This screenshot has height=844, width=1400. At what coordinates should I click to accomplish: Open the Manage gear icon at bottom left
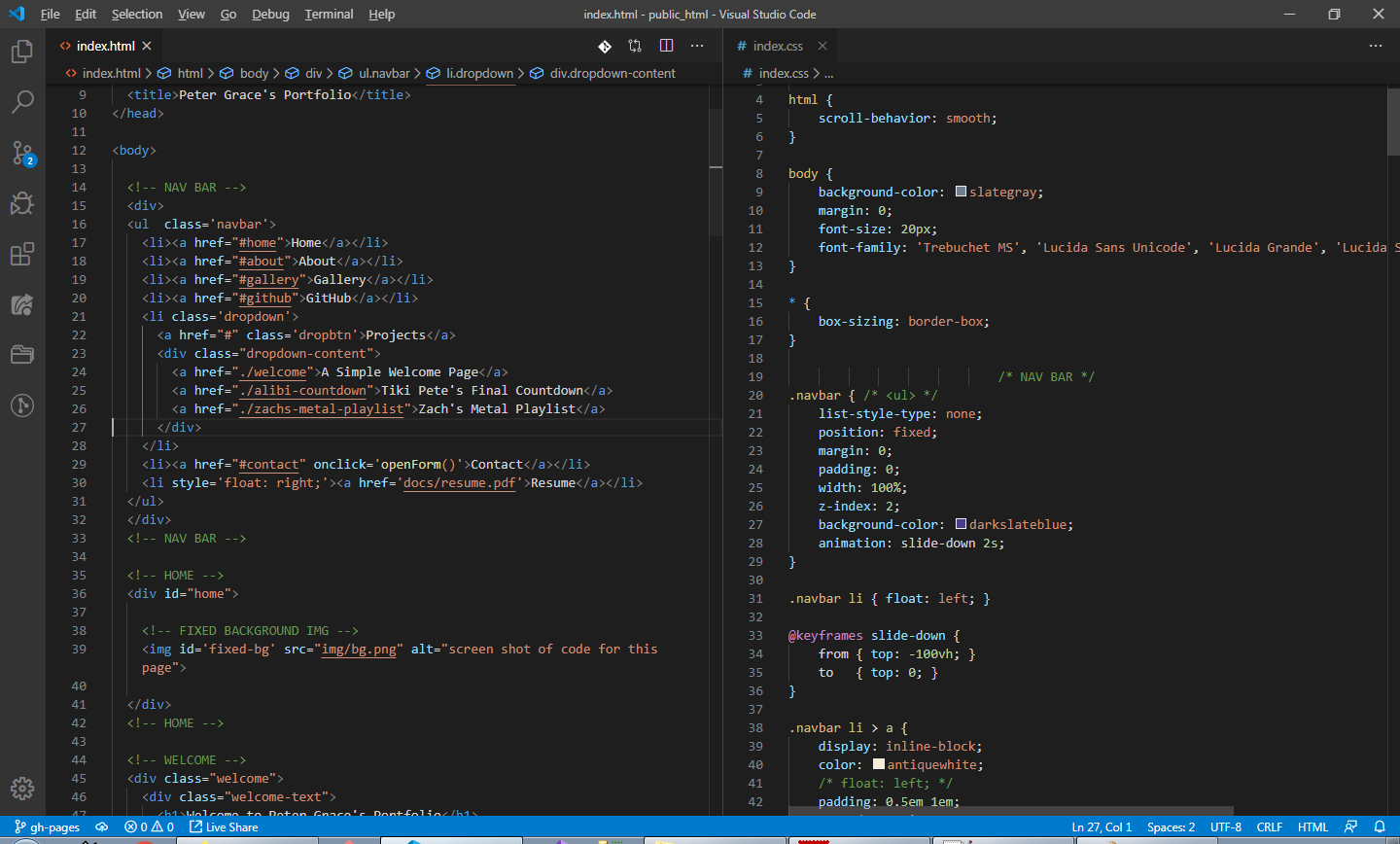[x=21, y=789]
